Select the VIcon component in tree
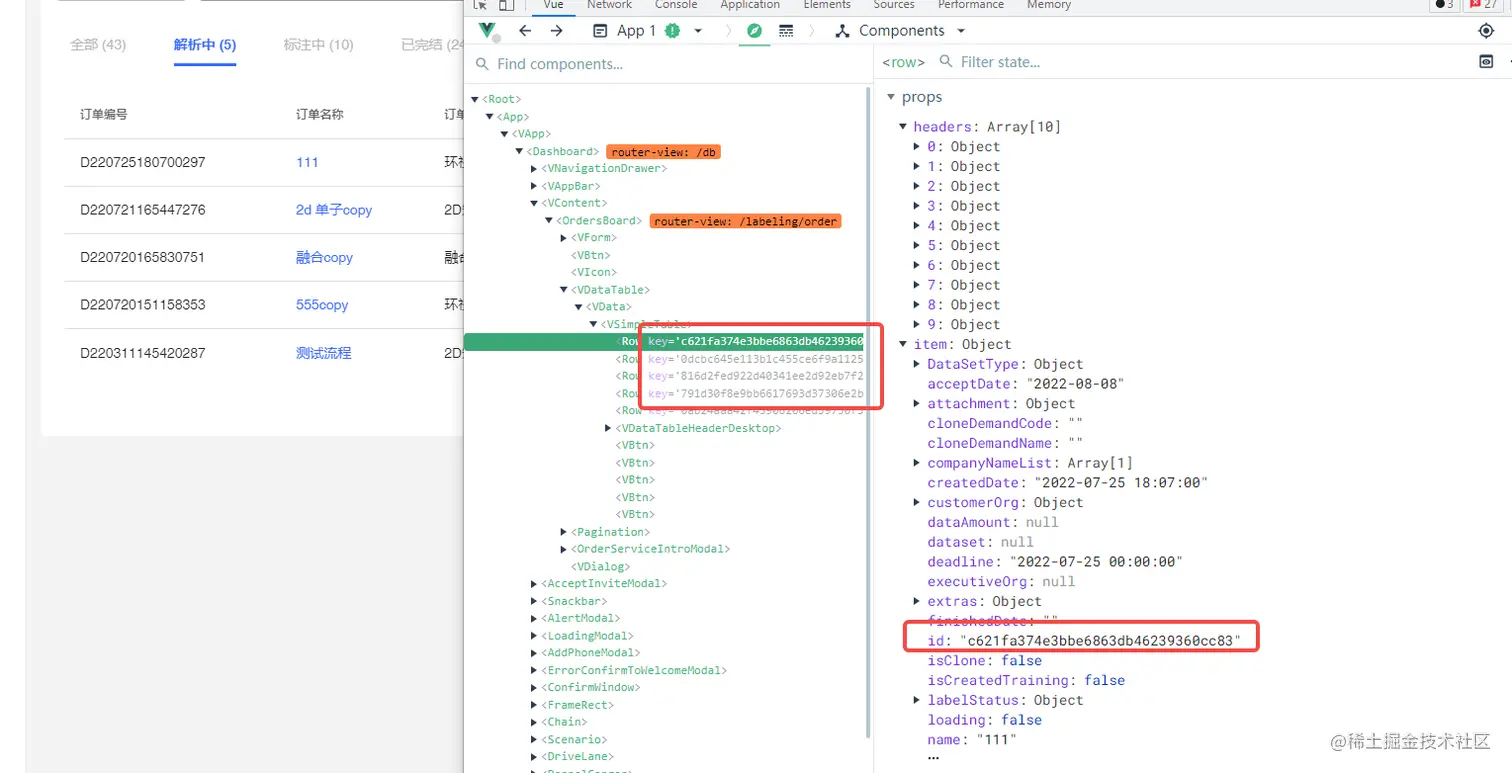This screenshot has height=773, width=1512. [593, 272]
